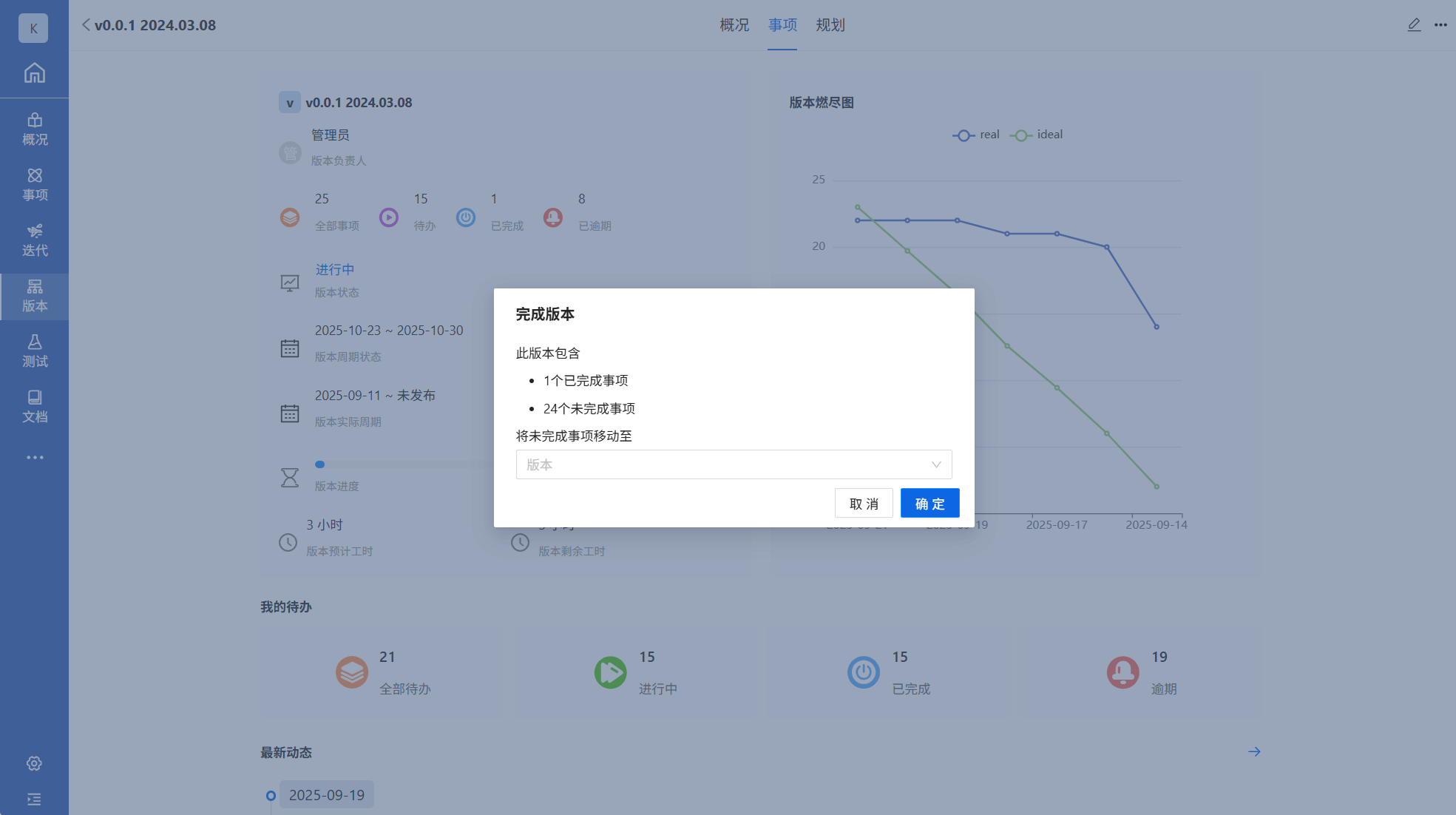Open 测试 sidebar section
The image size is (1456, 815).
tap(34, 351)
